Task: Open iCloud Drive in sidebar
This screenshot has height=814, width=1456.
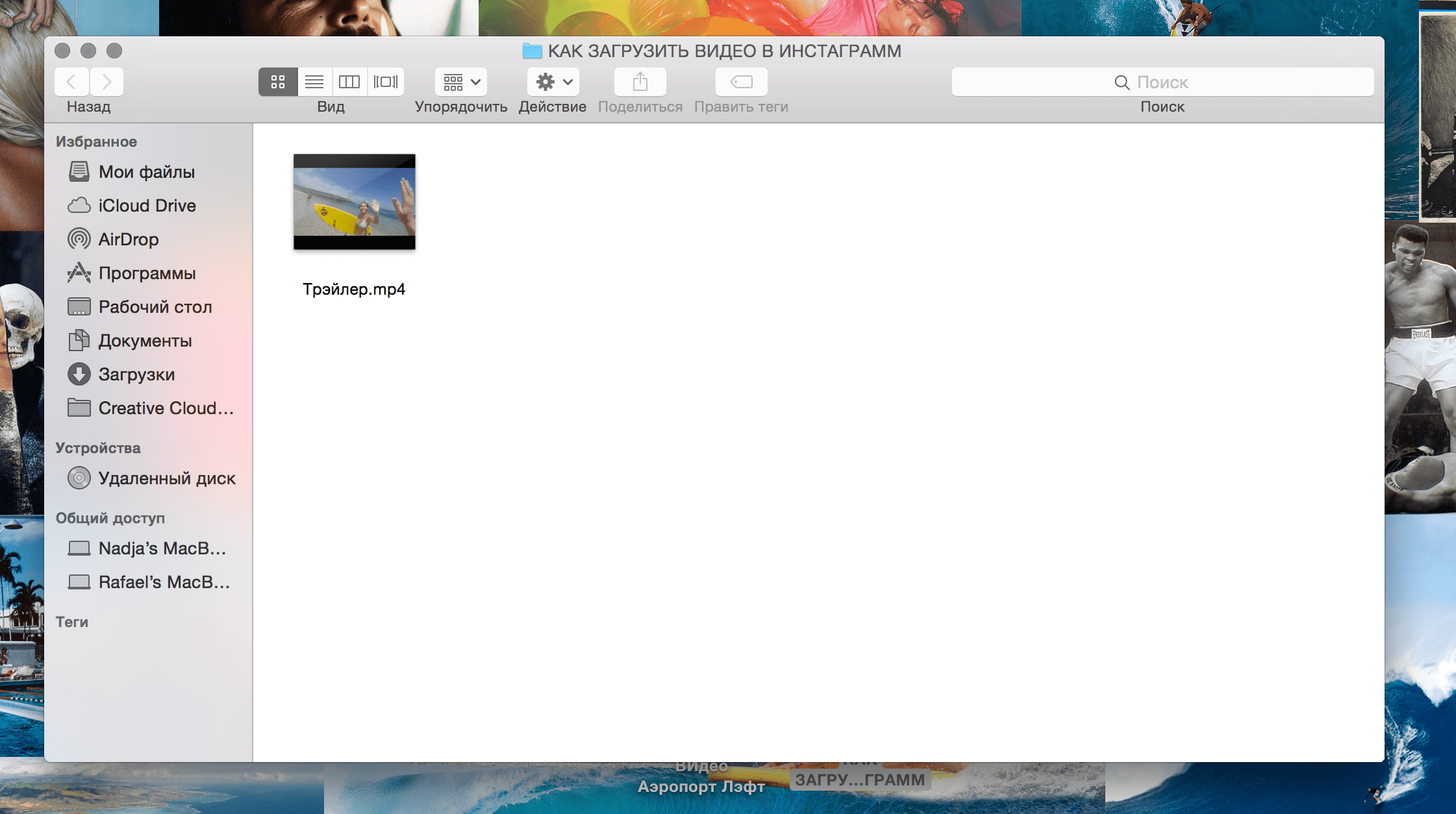Action: (148, 206)
